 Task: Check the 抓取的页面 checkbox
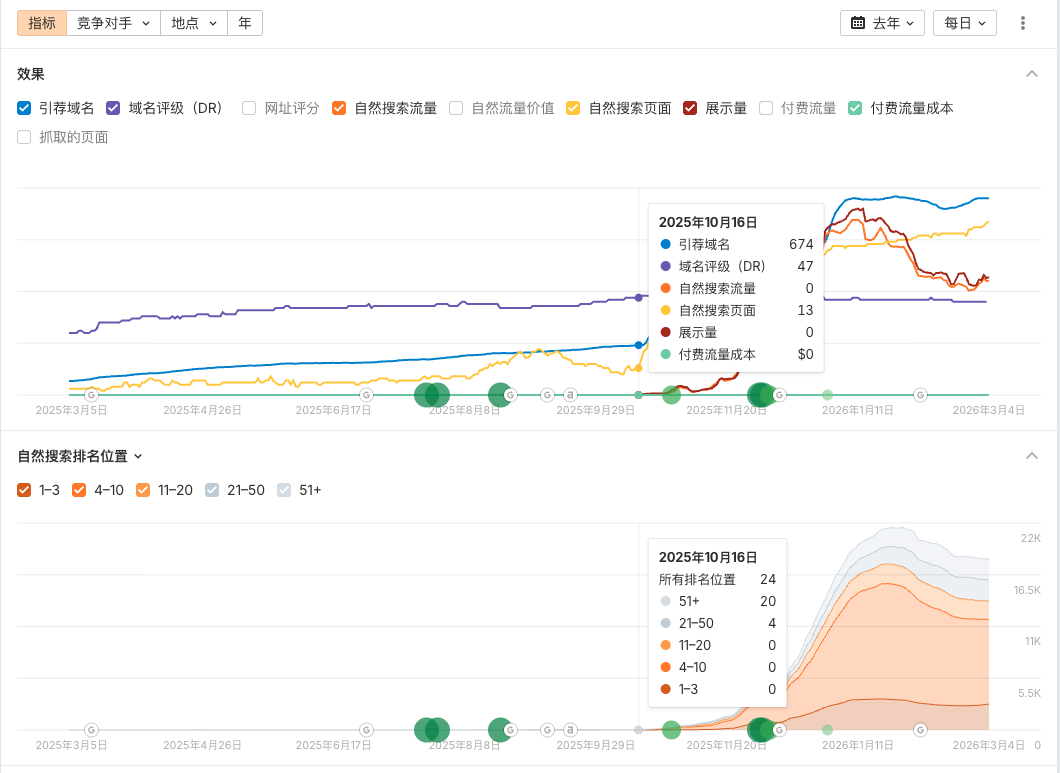24,137
